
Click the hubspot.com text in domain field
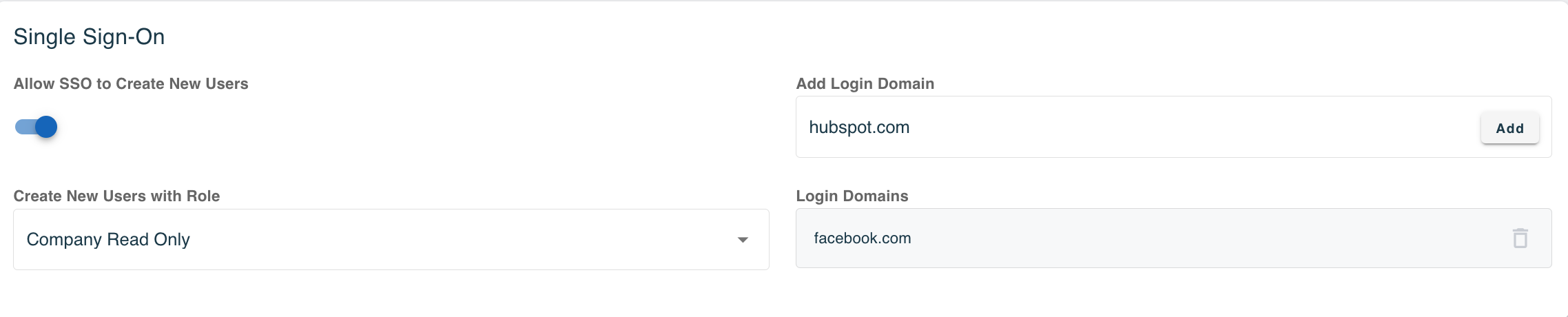[859, 127]
